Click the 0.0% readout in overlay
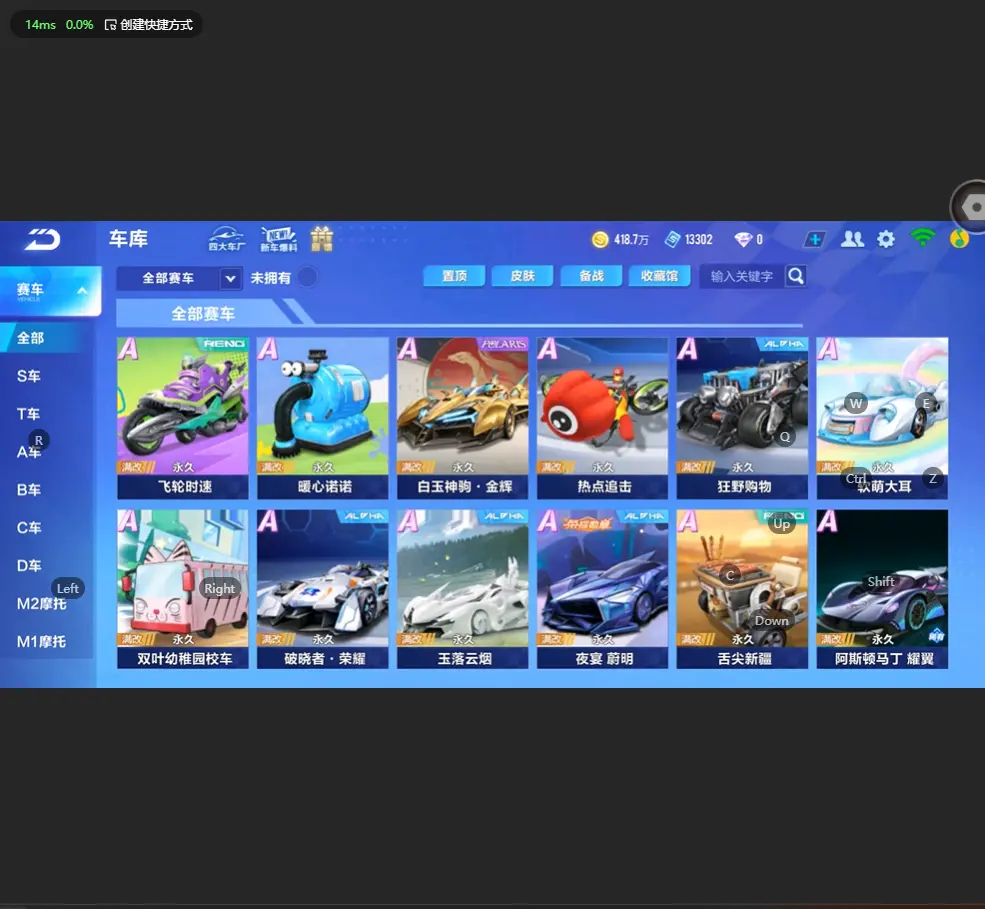Viewport: 985px width, 909px height. (79, 25)
